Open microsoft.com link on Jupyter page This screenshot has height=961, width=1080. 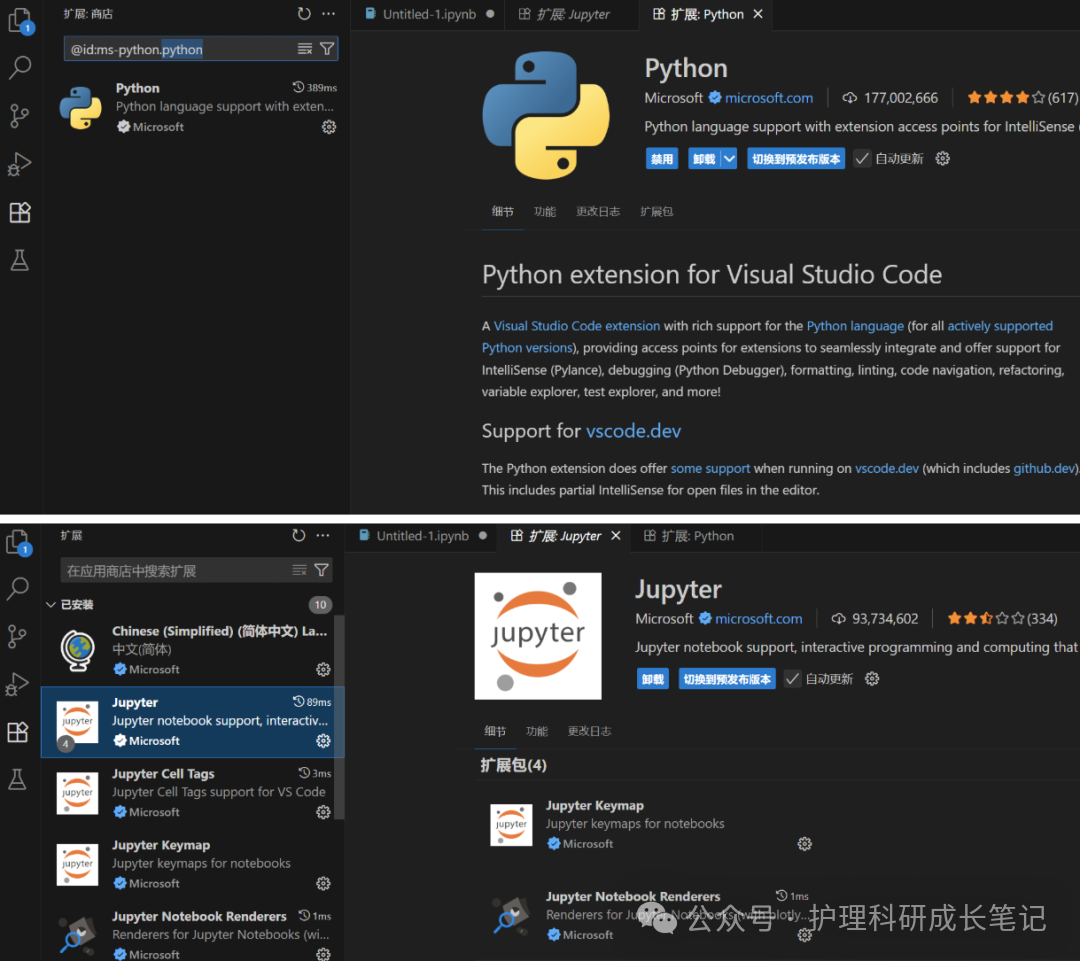coord(758,619)
